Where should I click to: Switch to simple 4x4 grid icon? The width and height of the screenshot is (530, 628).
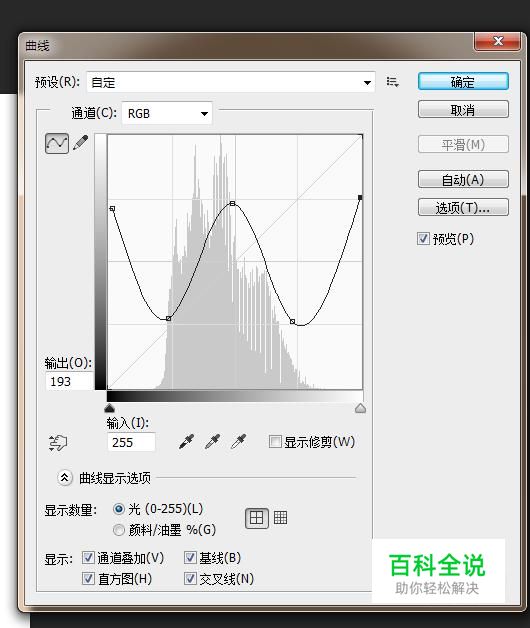point(256,518)
